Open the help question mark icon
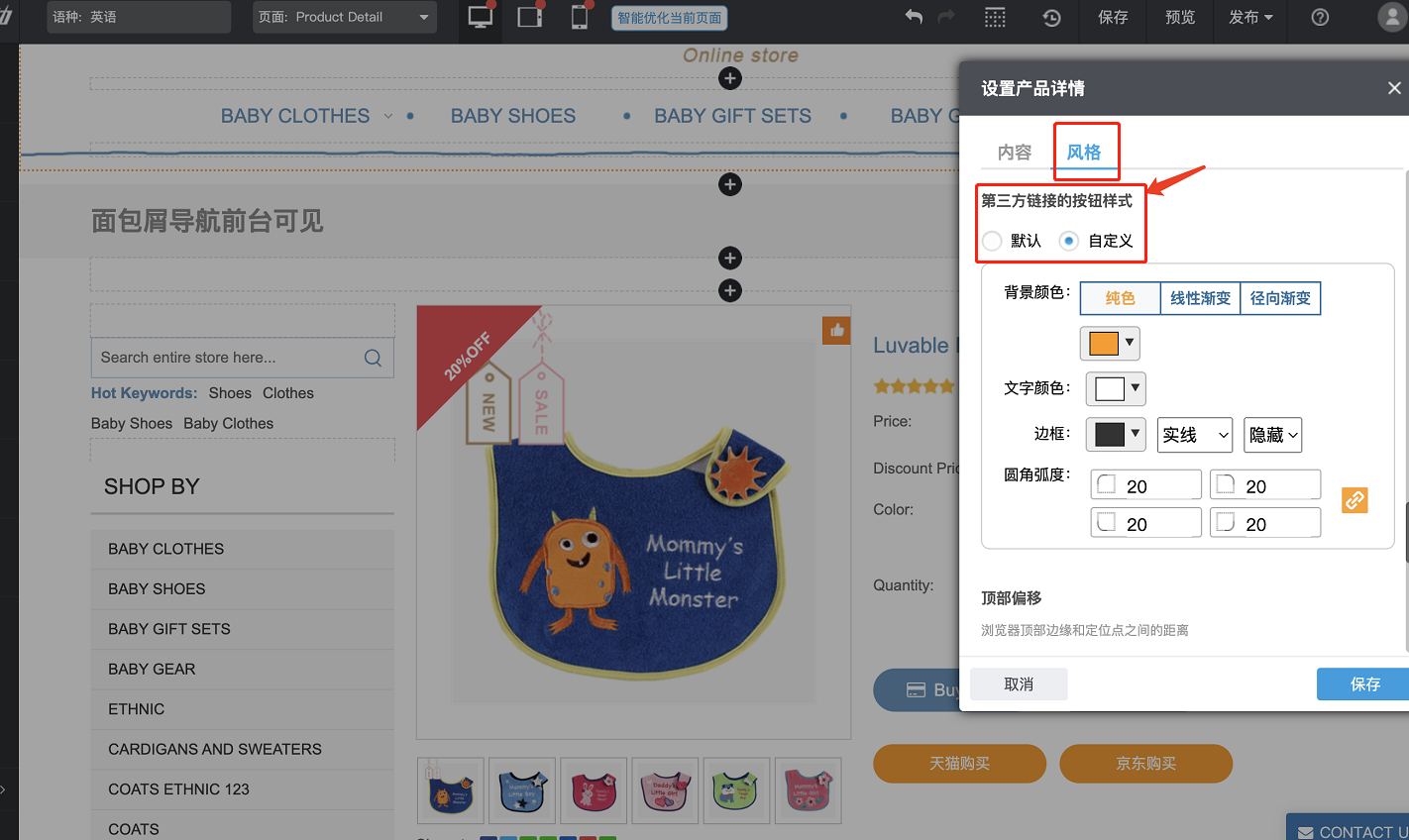The height and width of the screenshot is (840, 1409). pos(1320,18)
